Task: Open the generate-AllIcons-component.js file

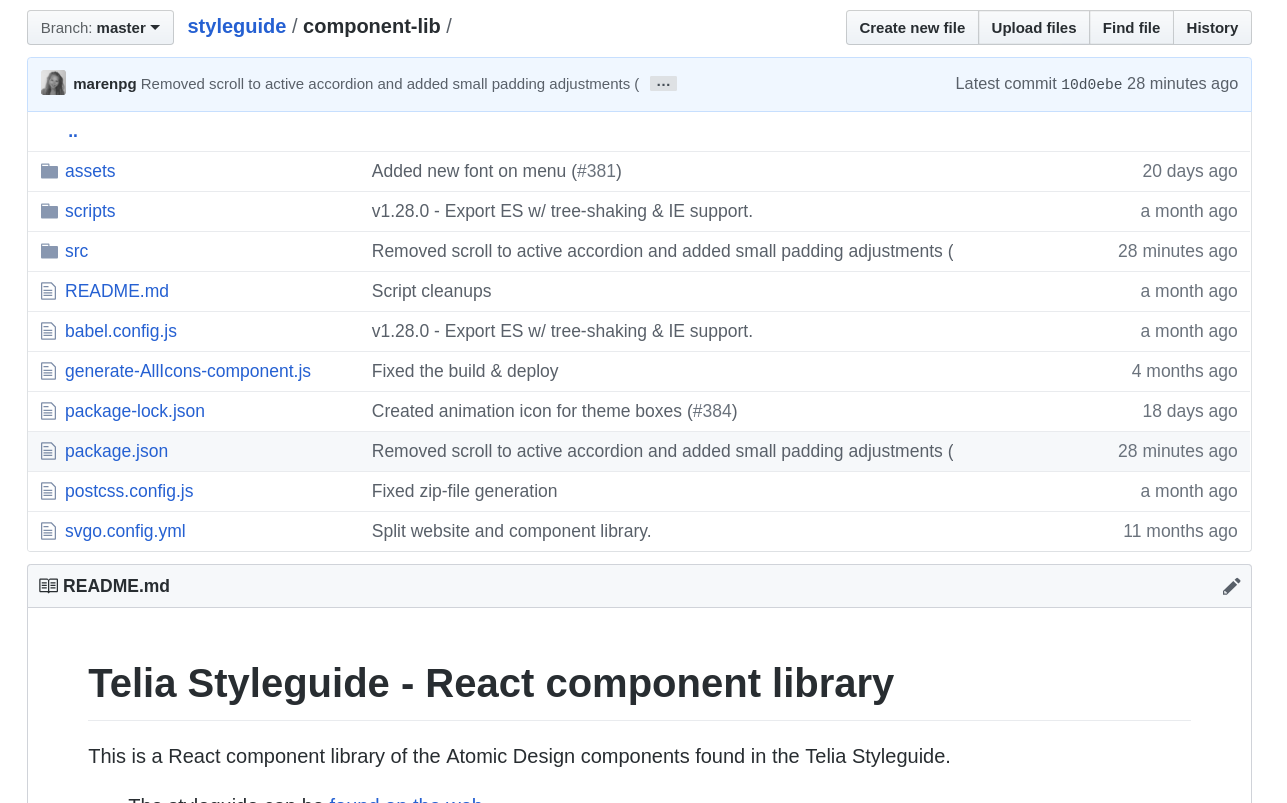Action: pos(188,371)
